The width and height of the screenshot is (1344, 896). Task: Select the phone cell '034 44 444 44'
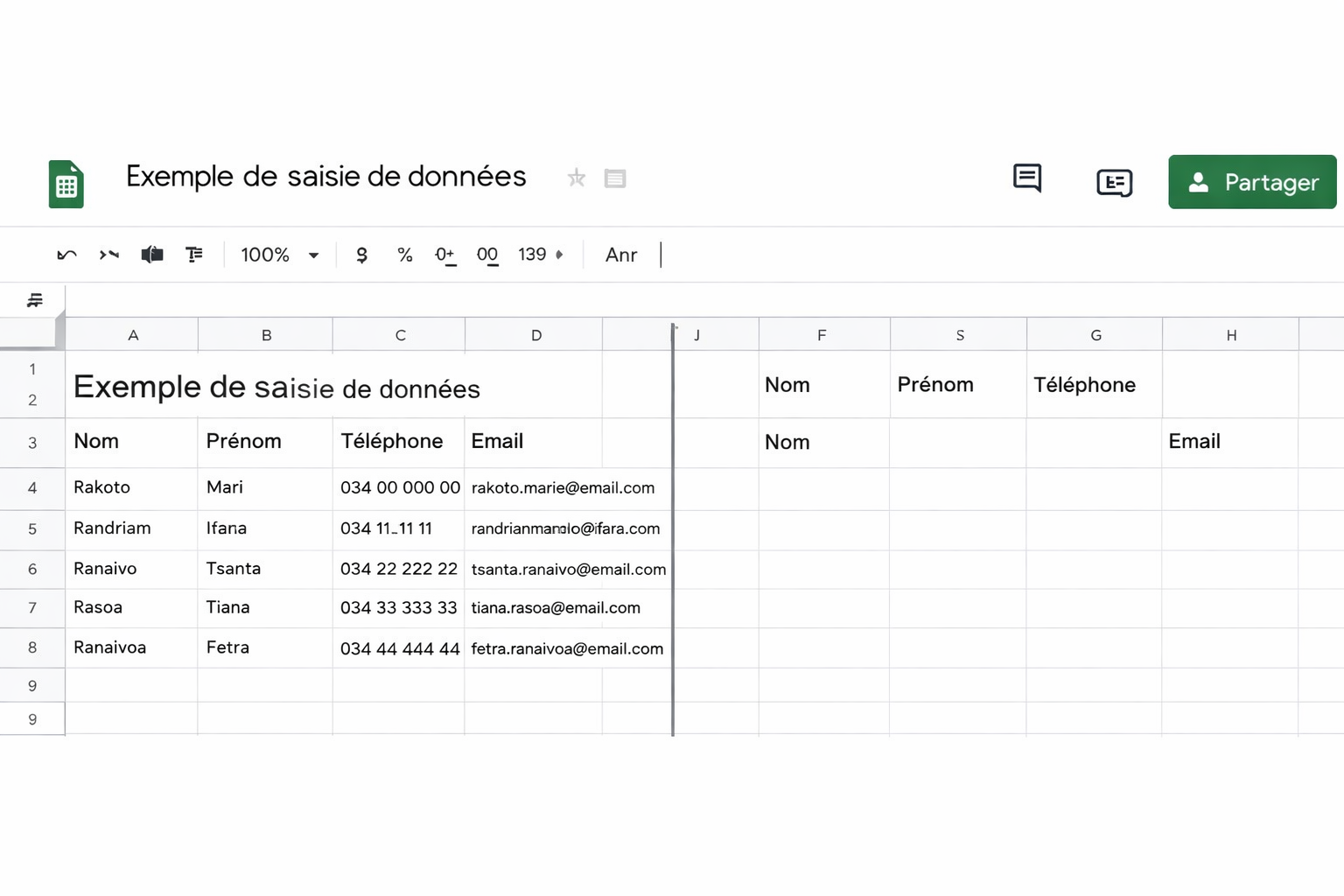[399, 647]
